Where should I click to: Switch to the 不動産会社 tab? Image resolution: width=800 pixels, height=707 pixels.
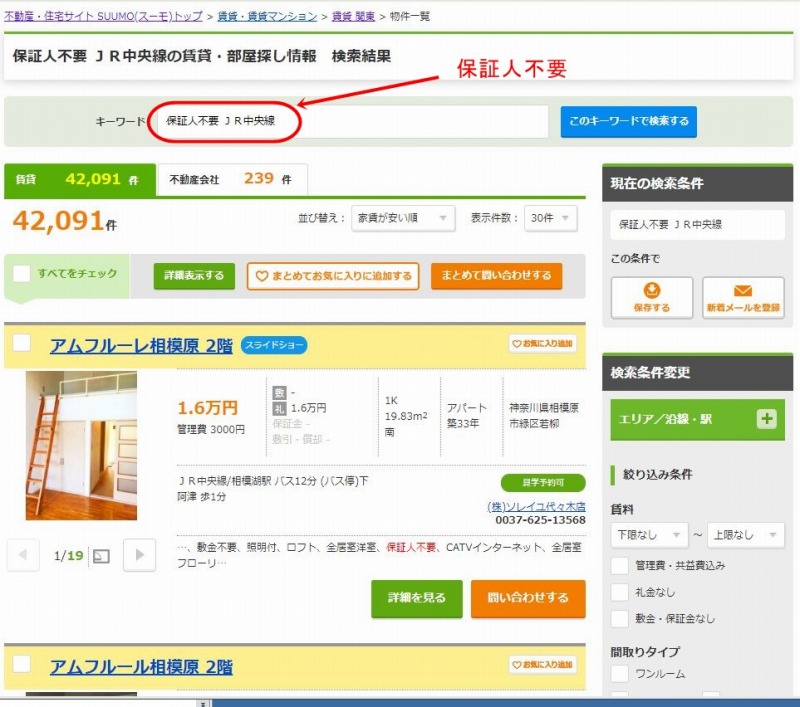232,180
